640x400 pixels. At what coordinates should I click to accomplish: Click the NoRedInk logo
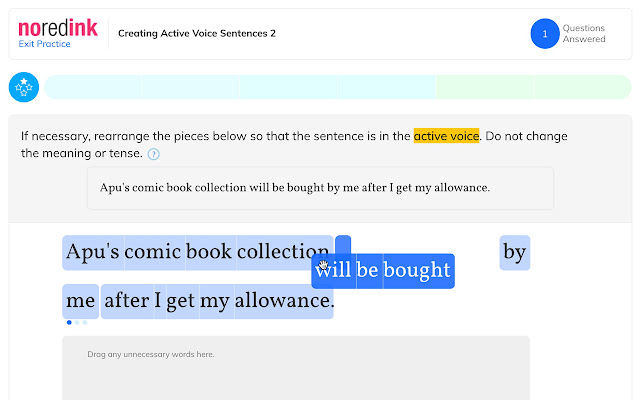pyautogui.click(x=57, y=27)
